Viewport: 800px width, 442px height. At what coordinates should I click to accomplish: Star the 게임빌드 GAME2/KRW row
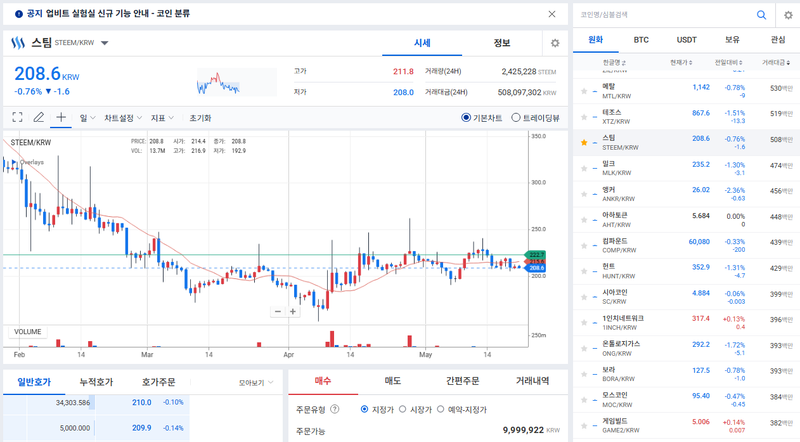point(584,426)
